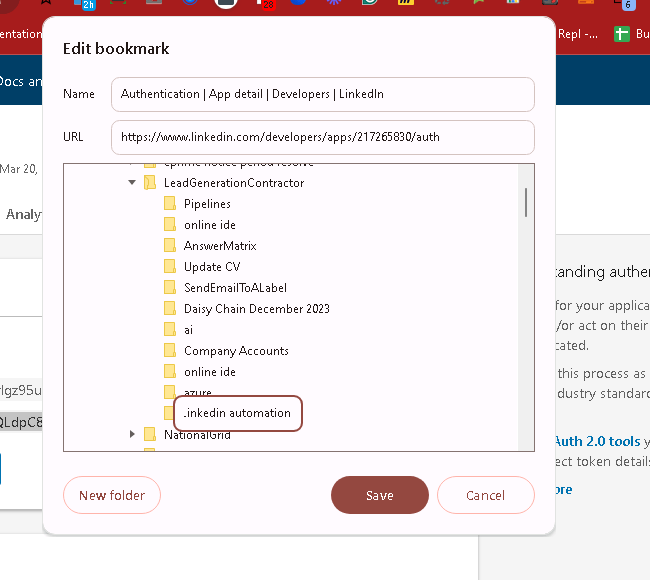Open the Repl bookmark in bookmarks bar

pyautogui.click(x=578, y=34)
